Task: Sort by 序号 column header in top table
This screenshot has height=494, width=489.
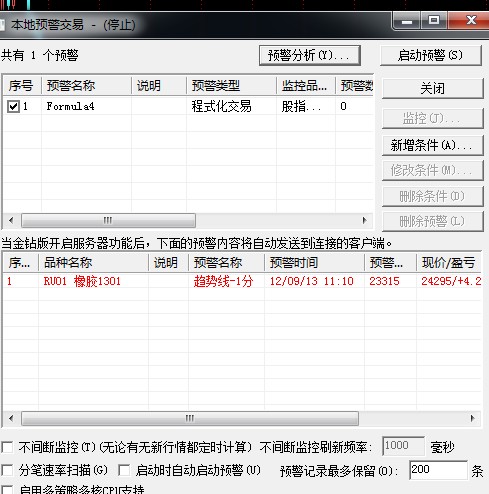Action: point(22,86)
